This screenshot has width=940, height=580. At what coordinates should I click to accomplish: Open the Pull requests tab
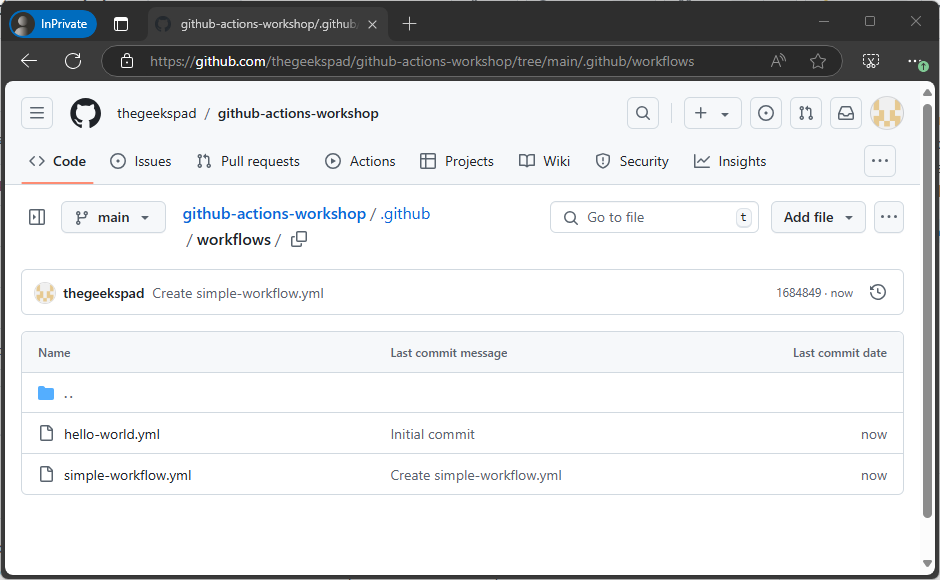pos(248,161)
